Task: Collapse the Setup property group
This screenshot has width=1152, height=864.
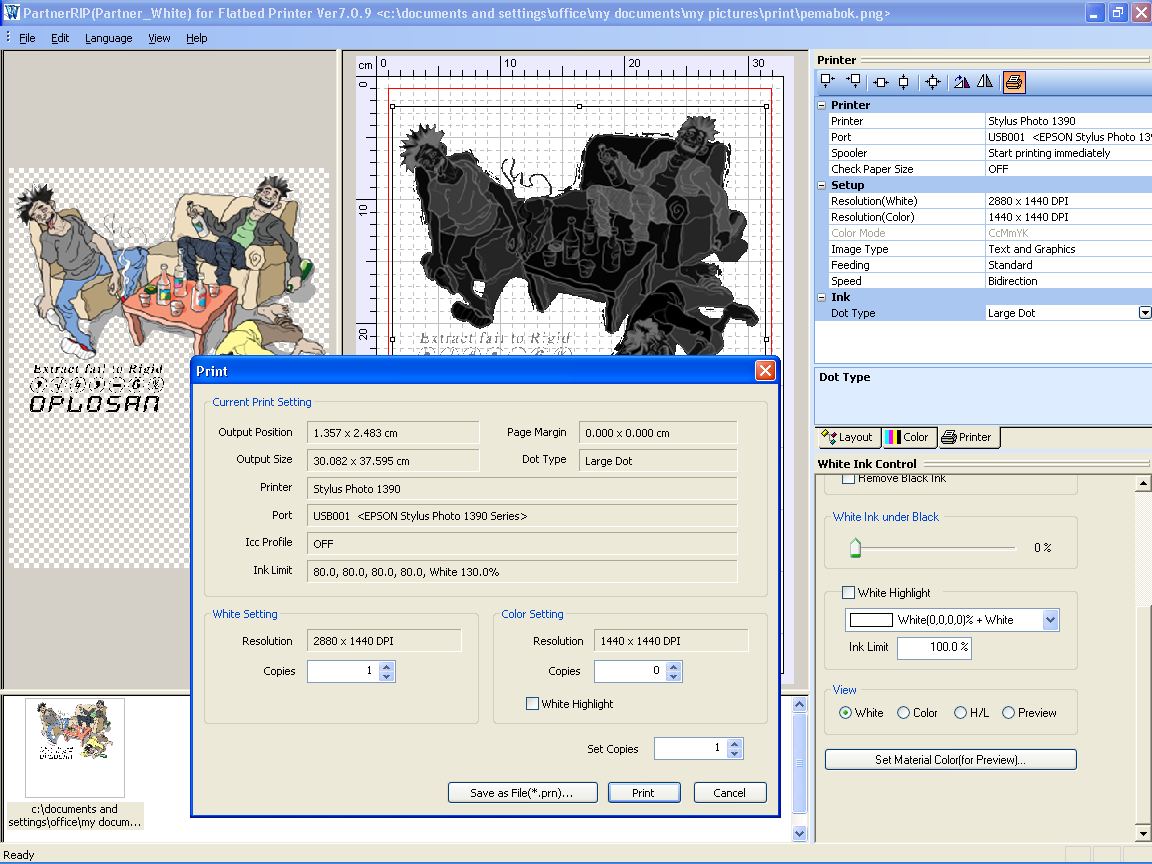Action: click(822, 185)
